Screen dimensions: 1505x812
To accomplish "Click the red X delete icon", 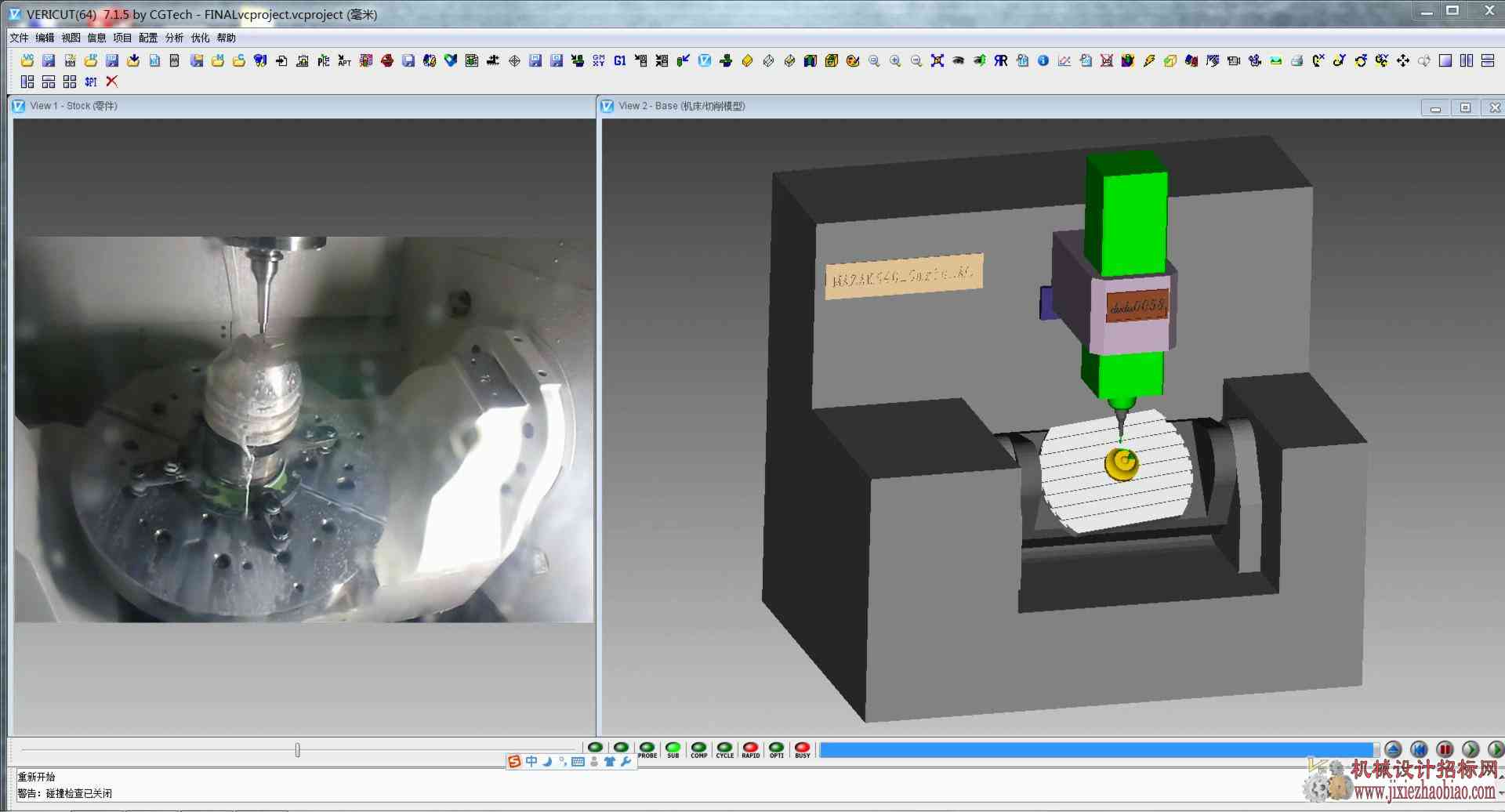I will [112, 82].
